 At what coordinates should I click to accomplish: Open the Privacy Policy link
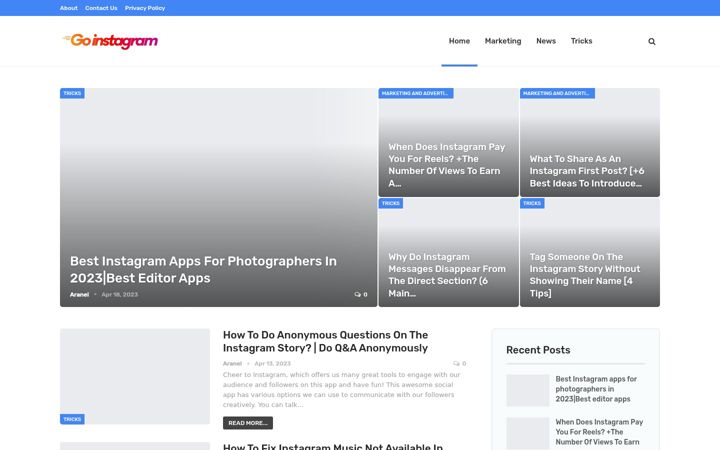pos(145,8)
